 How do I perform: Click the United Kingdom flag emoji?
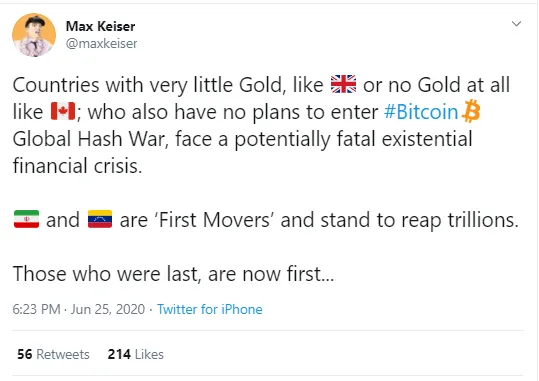[343, 84]
